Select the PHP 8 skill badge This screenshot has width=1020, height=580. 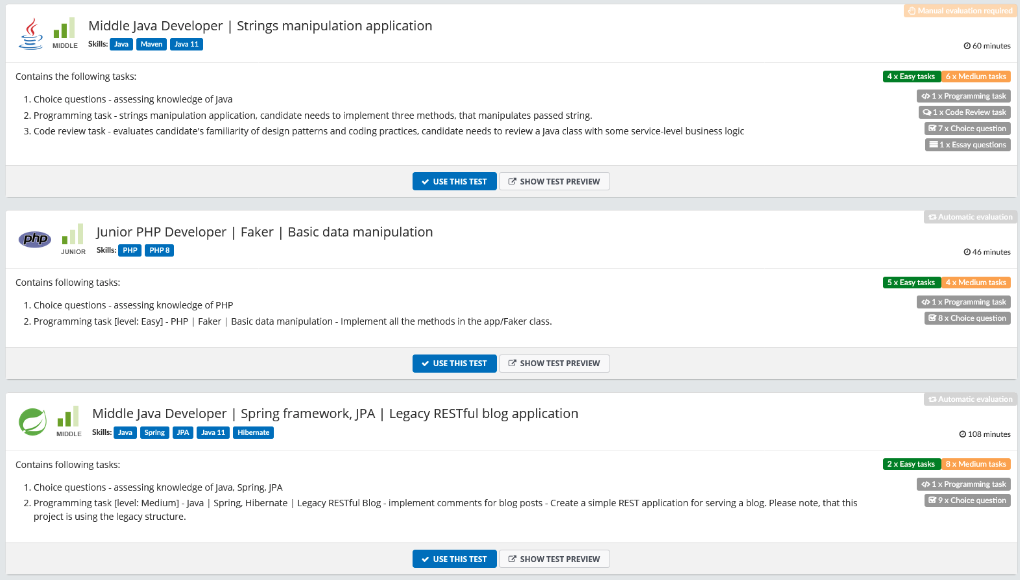coord(157,250)
